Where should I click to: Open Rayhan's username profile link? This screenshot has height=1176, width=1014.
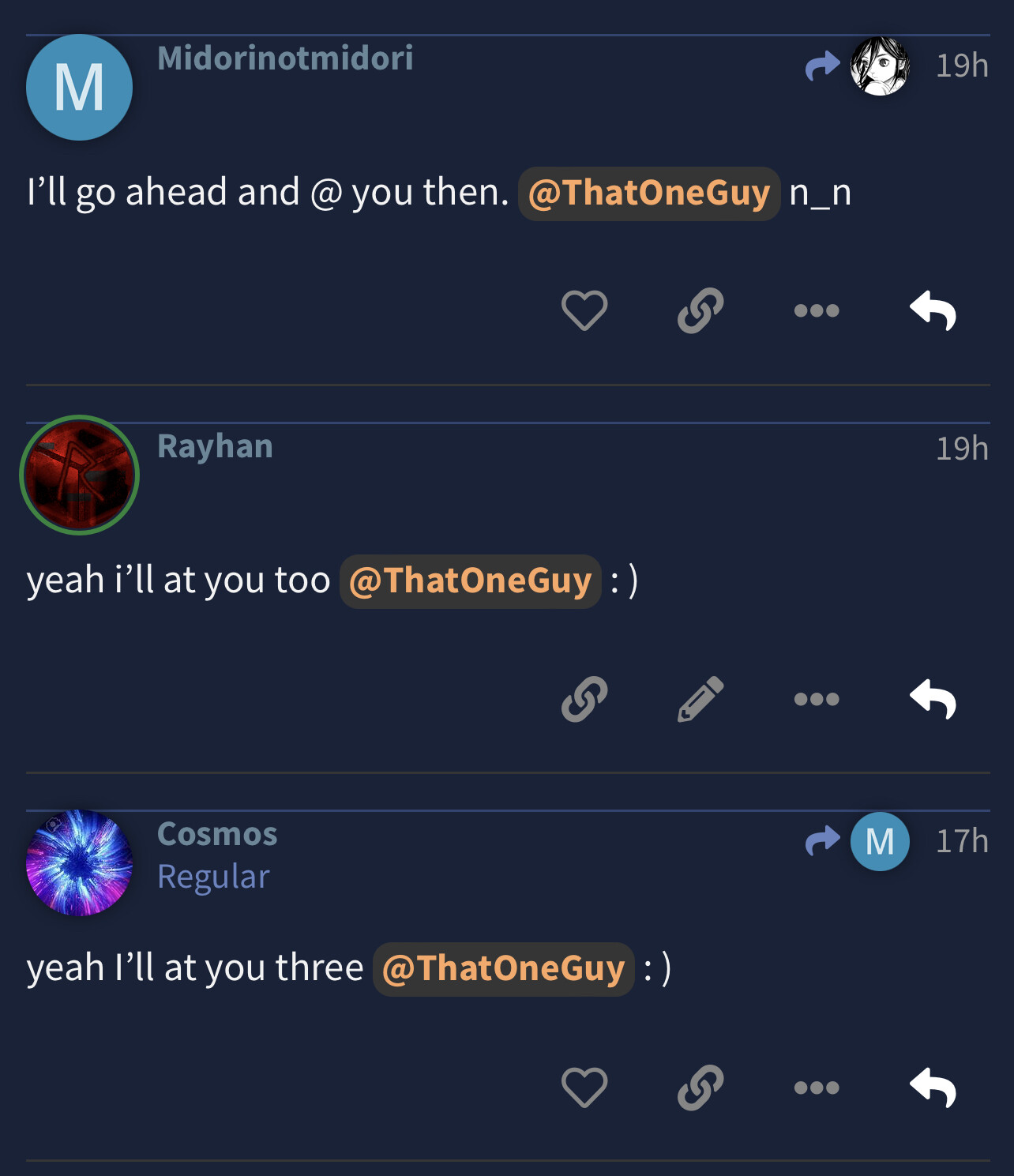(x=215, y=447)
